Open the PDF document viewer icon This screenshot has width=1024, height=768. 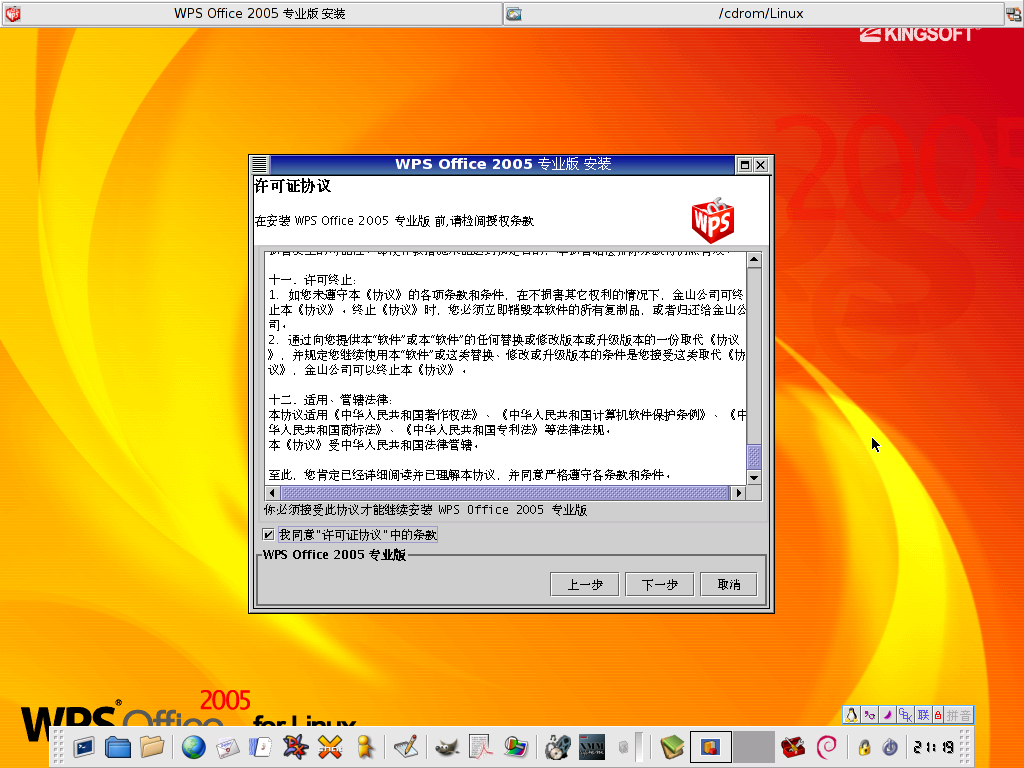481,746
